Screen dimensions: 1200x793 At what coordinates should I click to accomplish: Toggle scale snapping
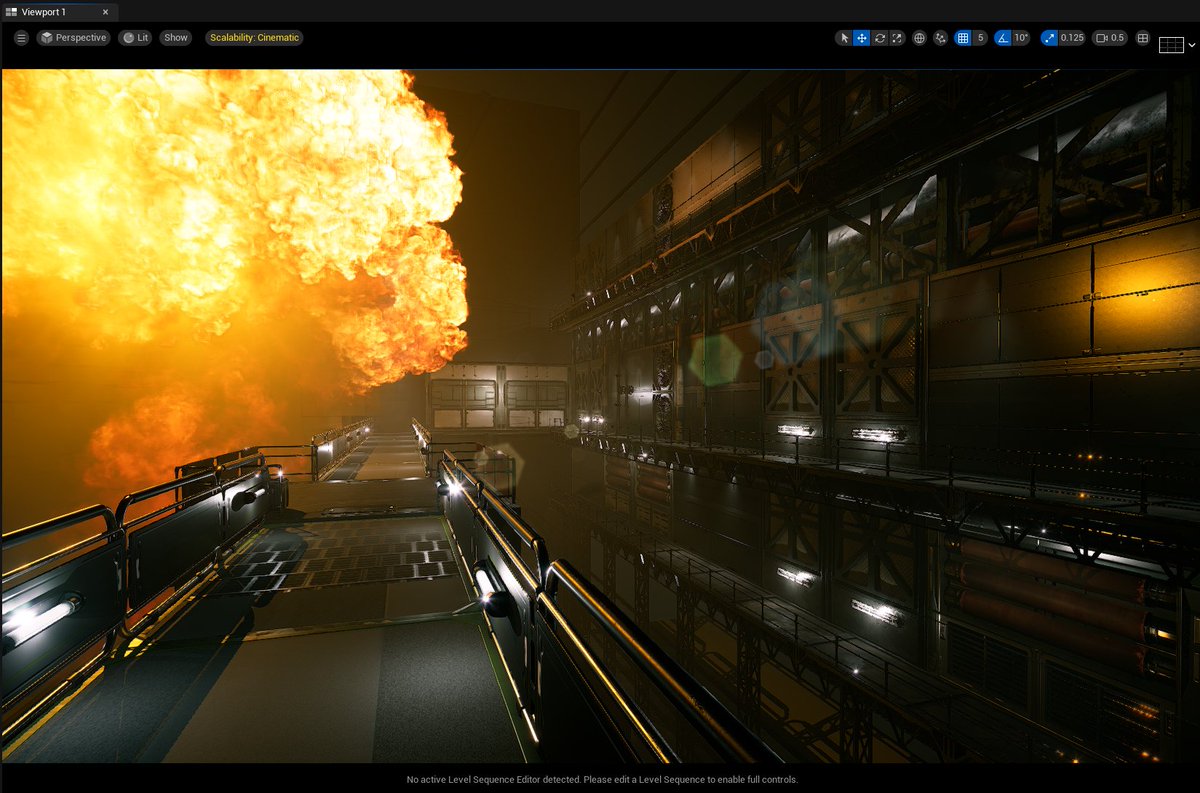pyautogui.click(x=1048, y=38)
